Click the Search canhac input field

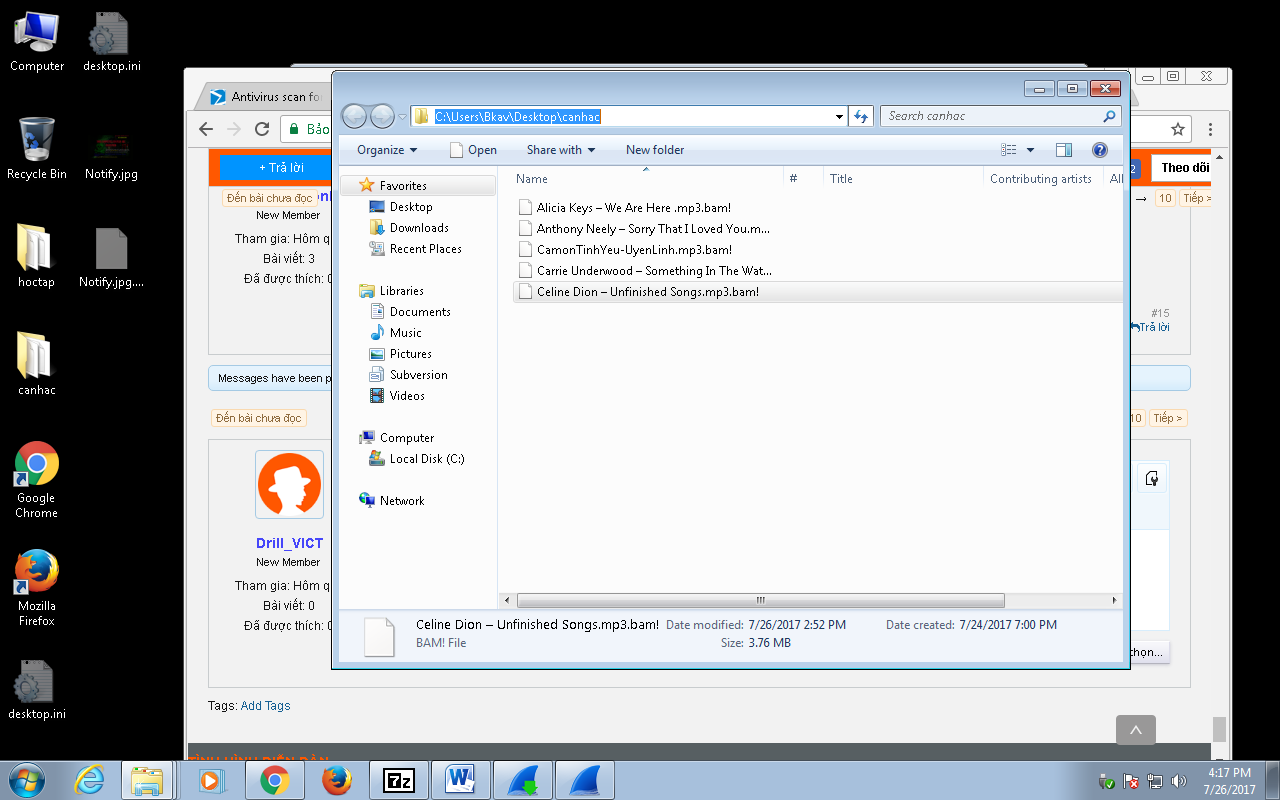(x=990, y=116)
